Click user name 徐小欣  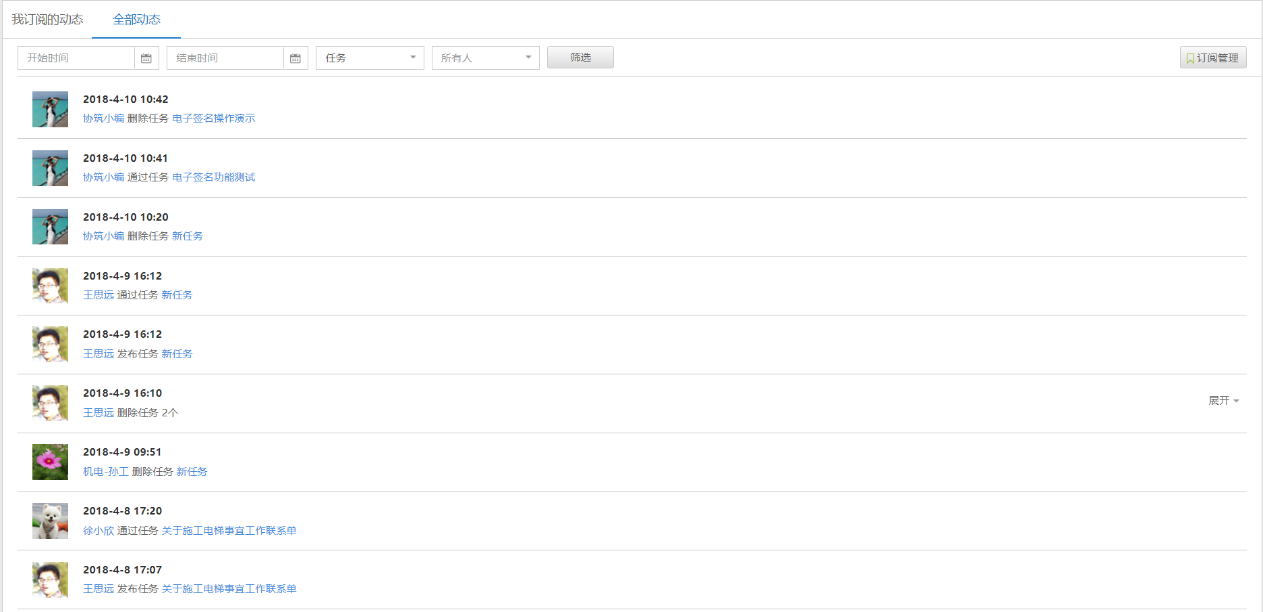tap(98, 531)
